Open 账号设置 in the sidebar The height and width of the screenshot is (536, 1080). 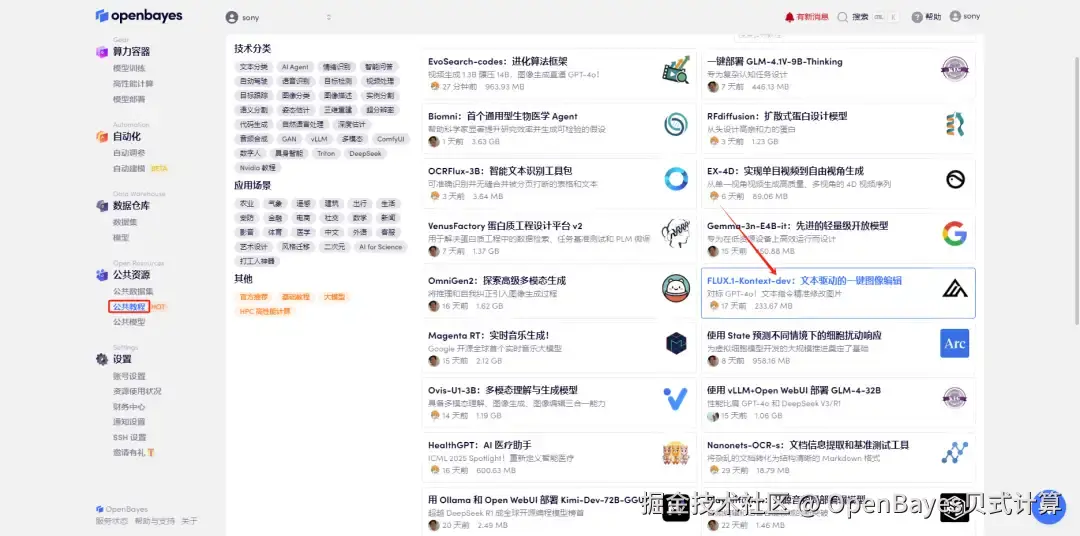[x=129, y=376]
